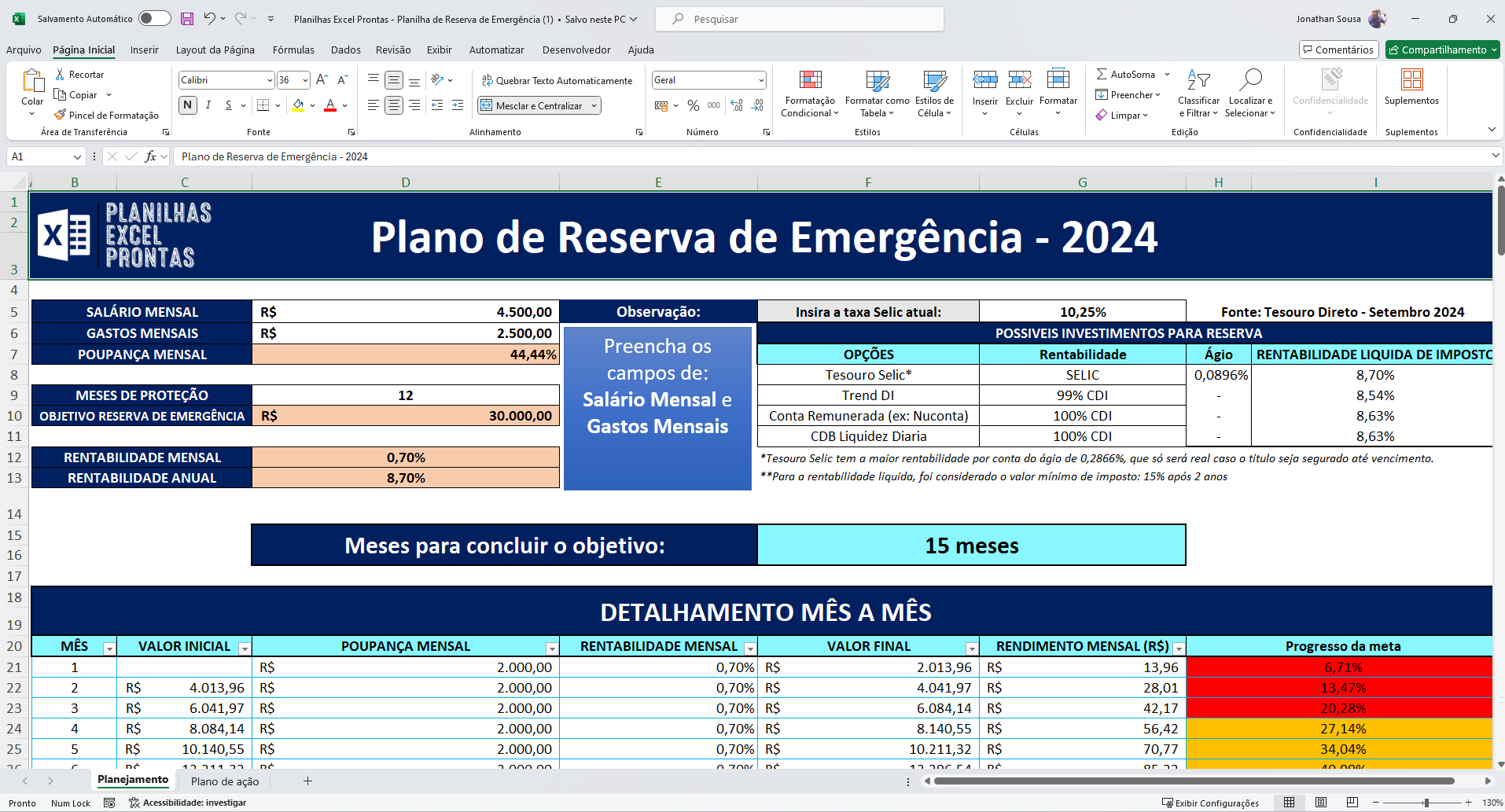
Task: Open the Formatação Condicional menu
Action: (x=809, y=93)
